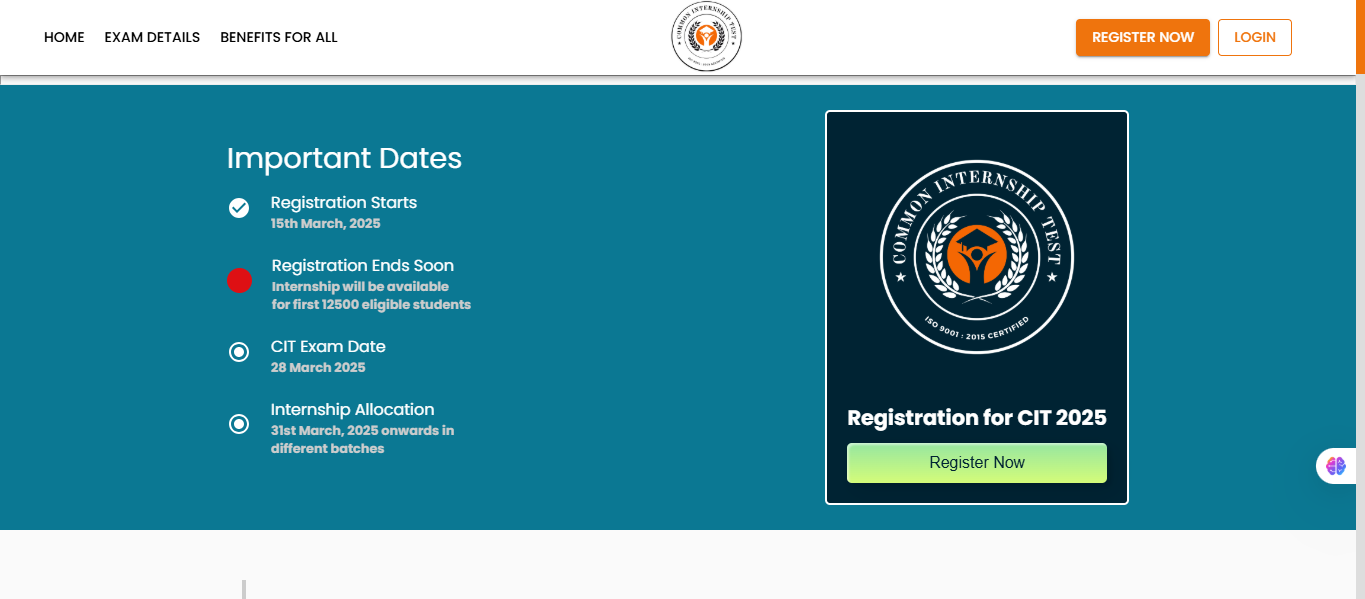Open the floating brain icon widget
The image size is (1365, 599).
(1336, 466)
